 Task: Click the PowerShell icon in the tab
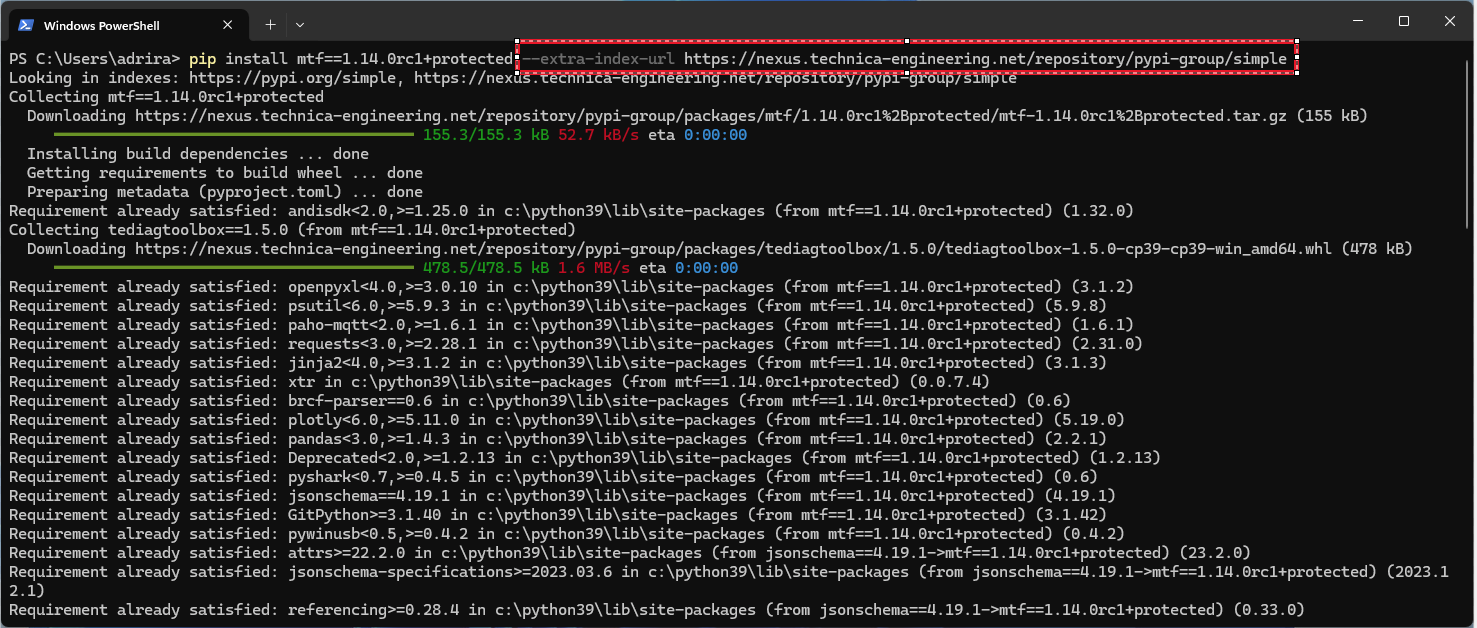(x=25, y=25)
